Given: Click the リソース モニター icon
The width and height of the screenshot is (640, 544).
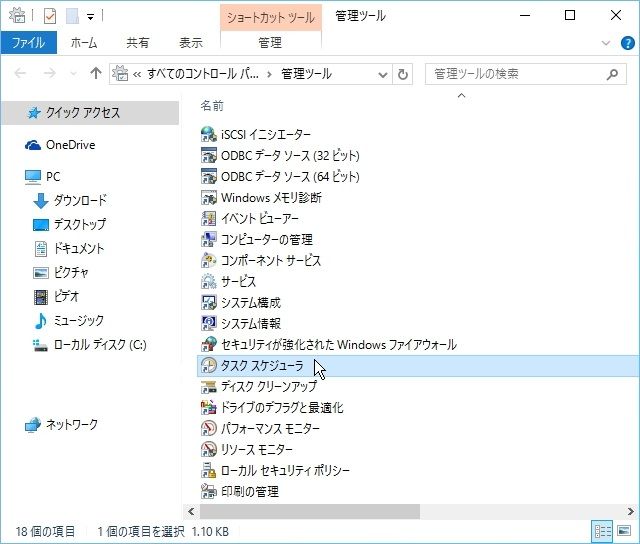Looking at the screenshot, I should tap(209, 450).
